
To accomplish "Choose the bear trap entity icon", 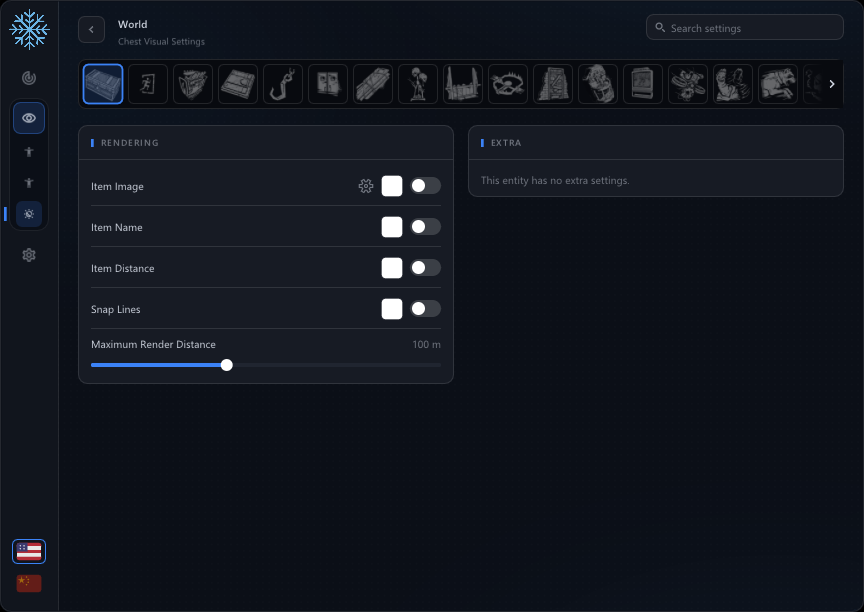I will 507,84.
